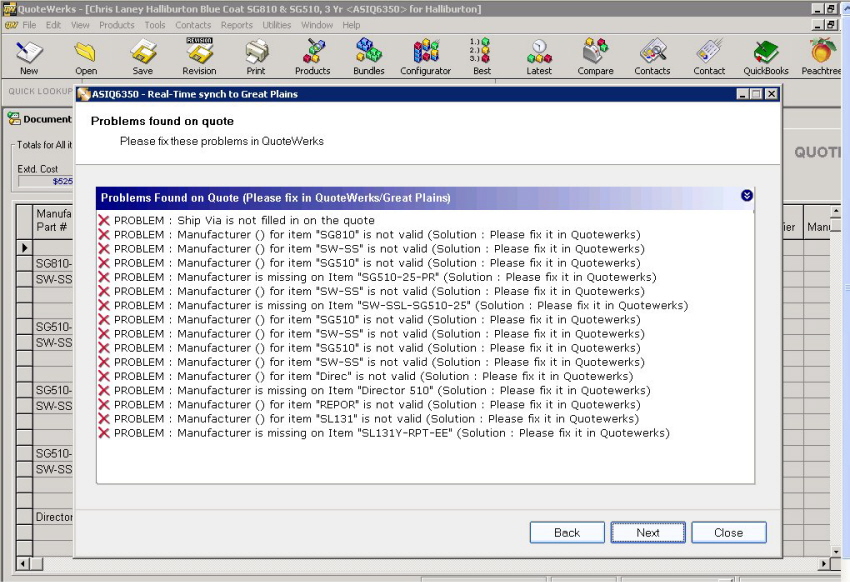850x582 pixels.
Task: Open the Products lookup icon
Action: 313,57
